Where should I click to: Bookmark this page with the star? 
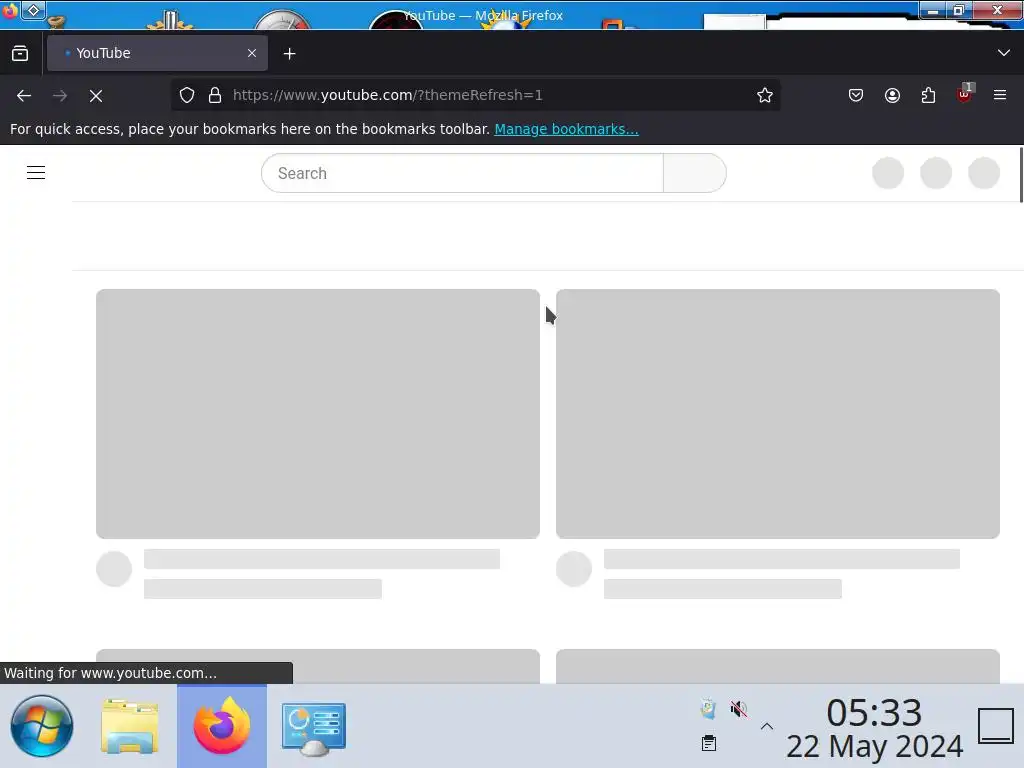point(765,95)
